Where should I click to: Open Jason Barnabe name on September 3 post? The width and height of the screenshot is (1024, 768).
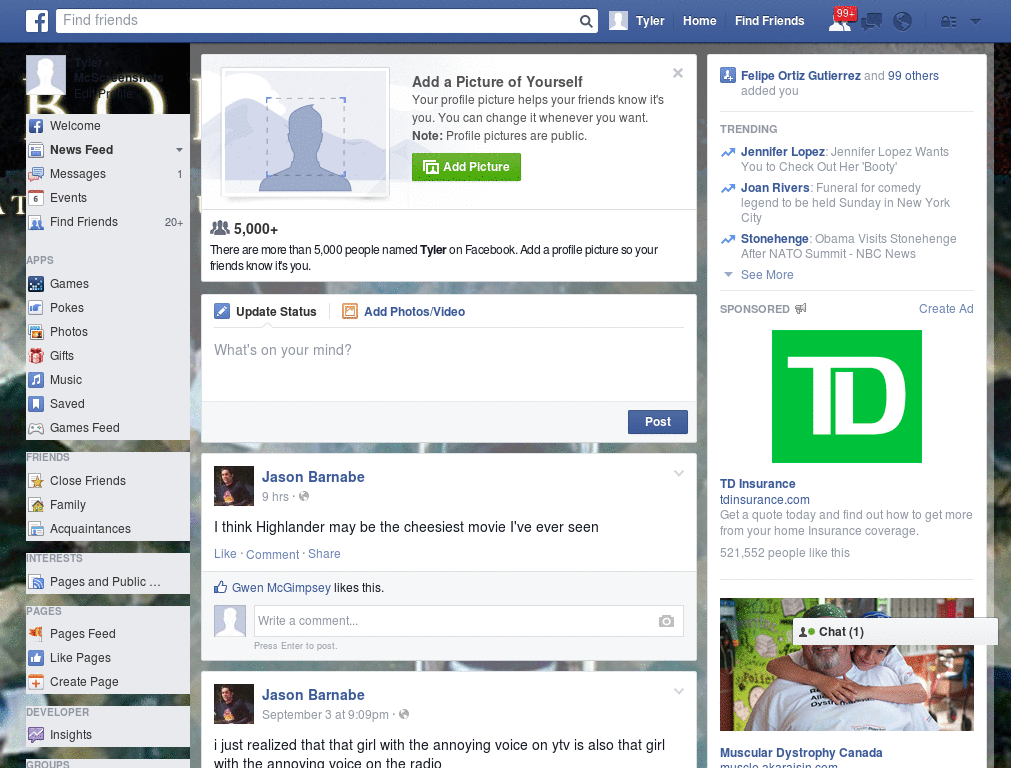coord(313,695)
